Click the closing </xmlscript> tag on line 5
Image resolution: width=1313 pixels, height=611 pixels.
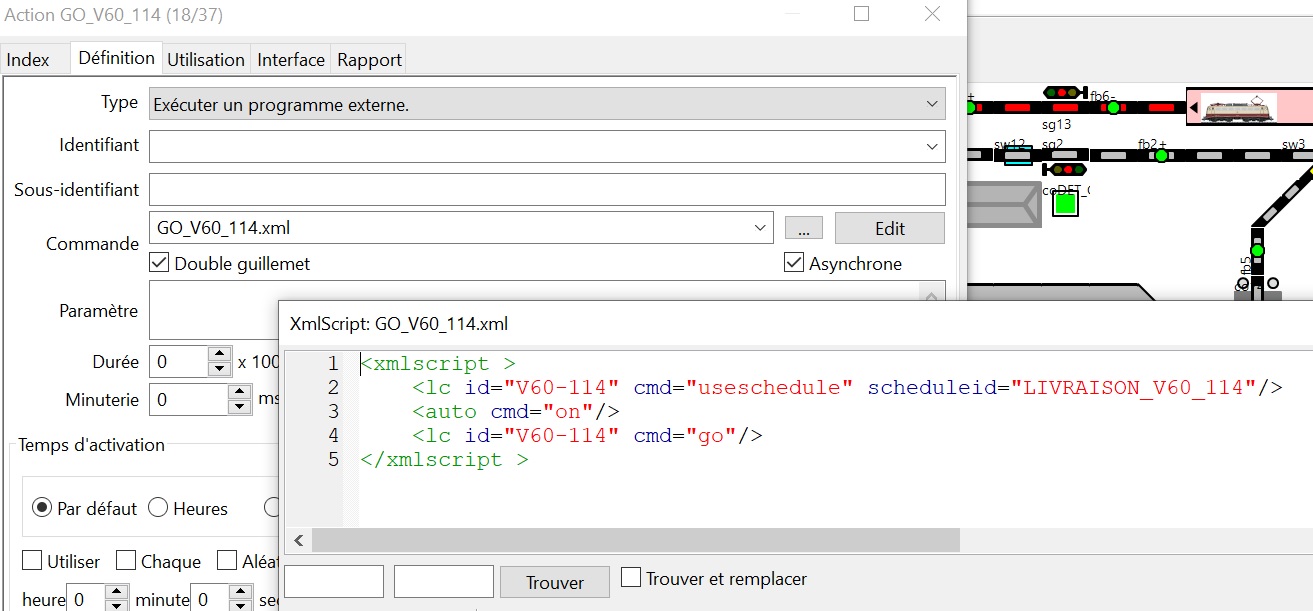point(445,459)
